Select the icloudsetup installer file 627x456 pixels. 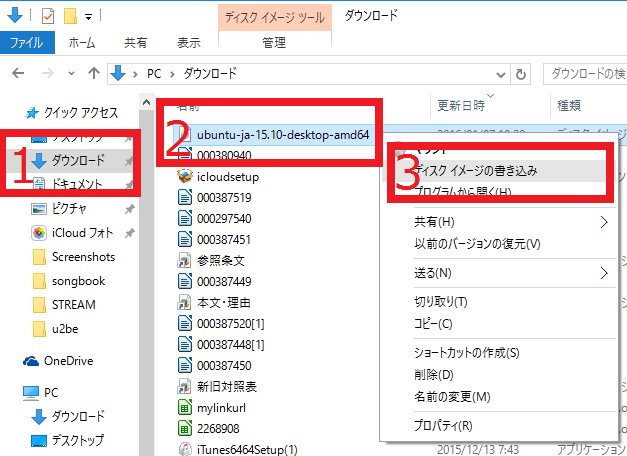[x=183, y=174]
